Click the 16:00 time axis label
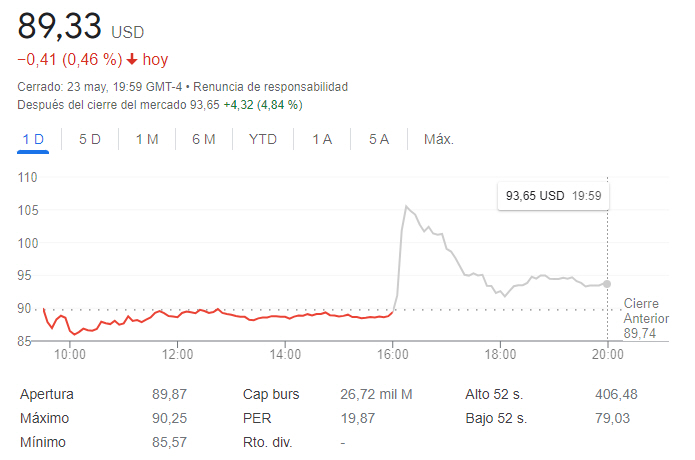Viewport: 695px width, 460px height. tap(393, 353)
